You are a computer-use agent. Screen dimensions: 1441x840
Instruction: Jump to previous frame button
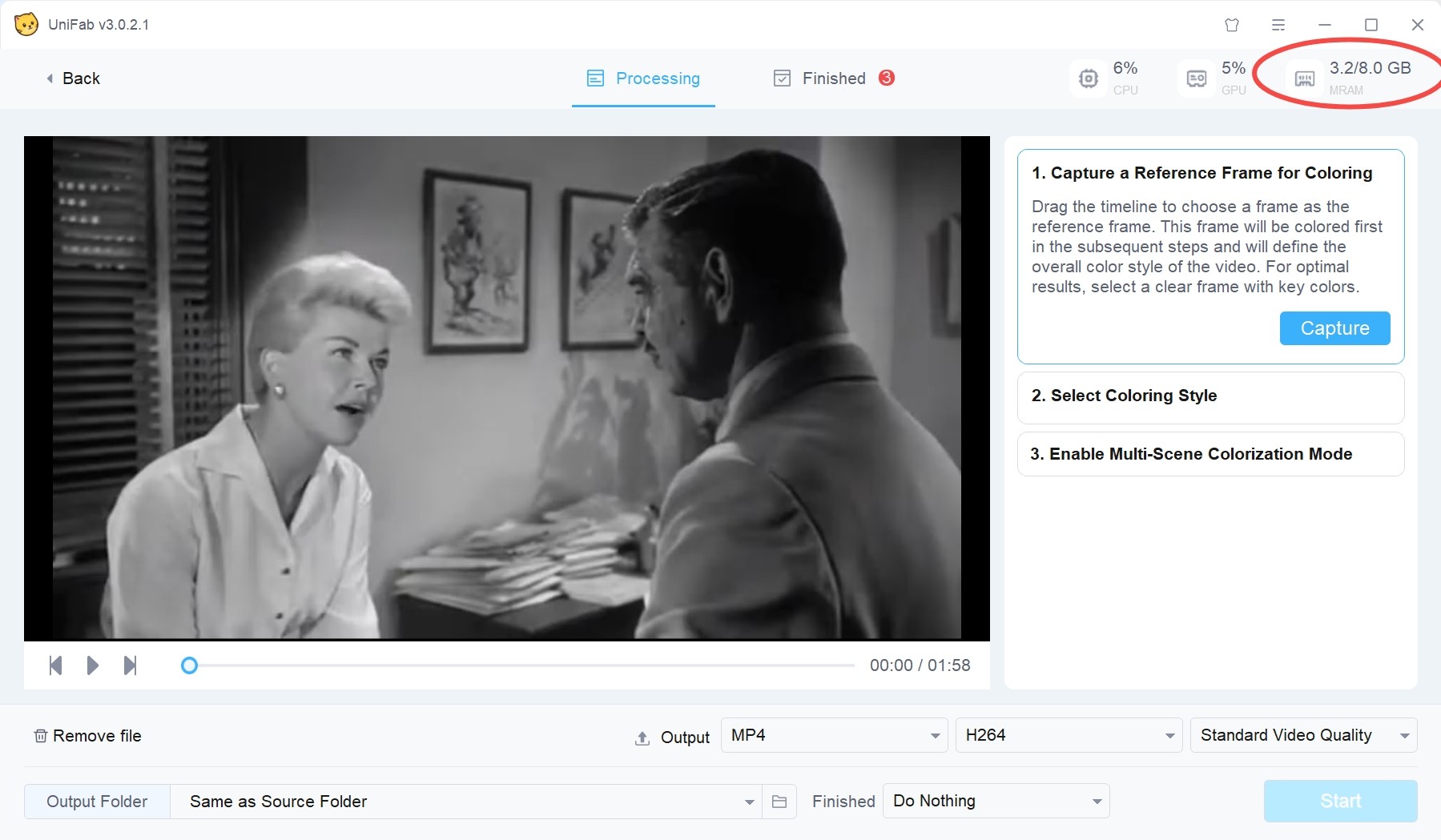(55, 665)
